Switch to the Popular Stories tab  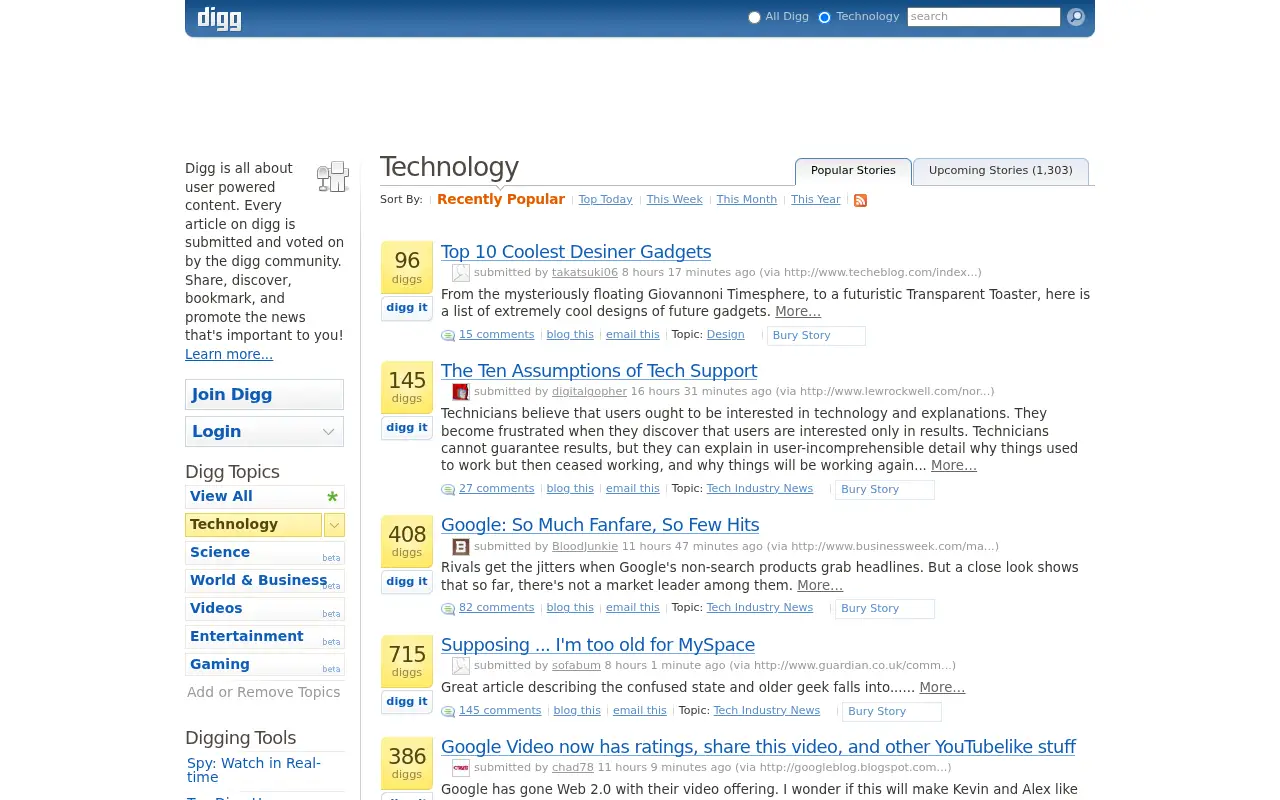pos(853,171)
